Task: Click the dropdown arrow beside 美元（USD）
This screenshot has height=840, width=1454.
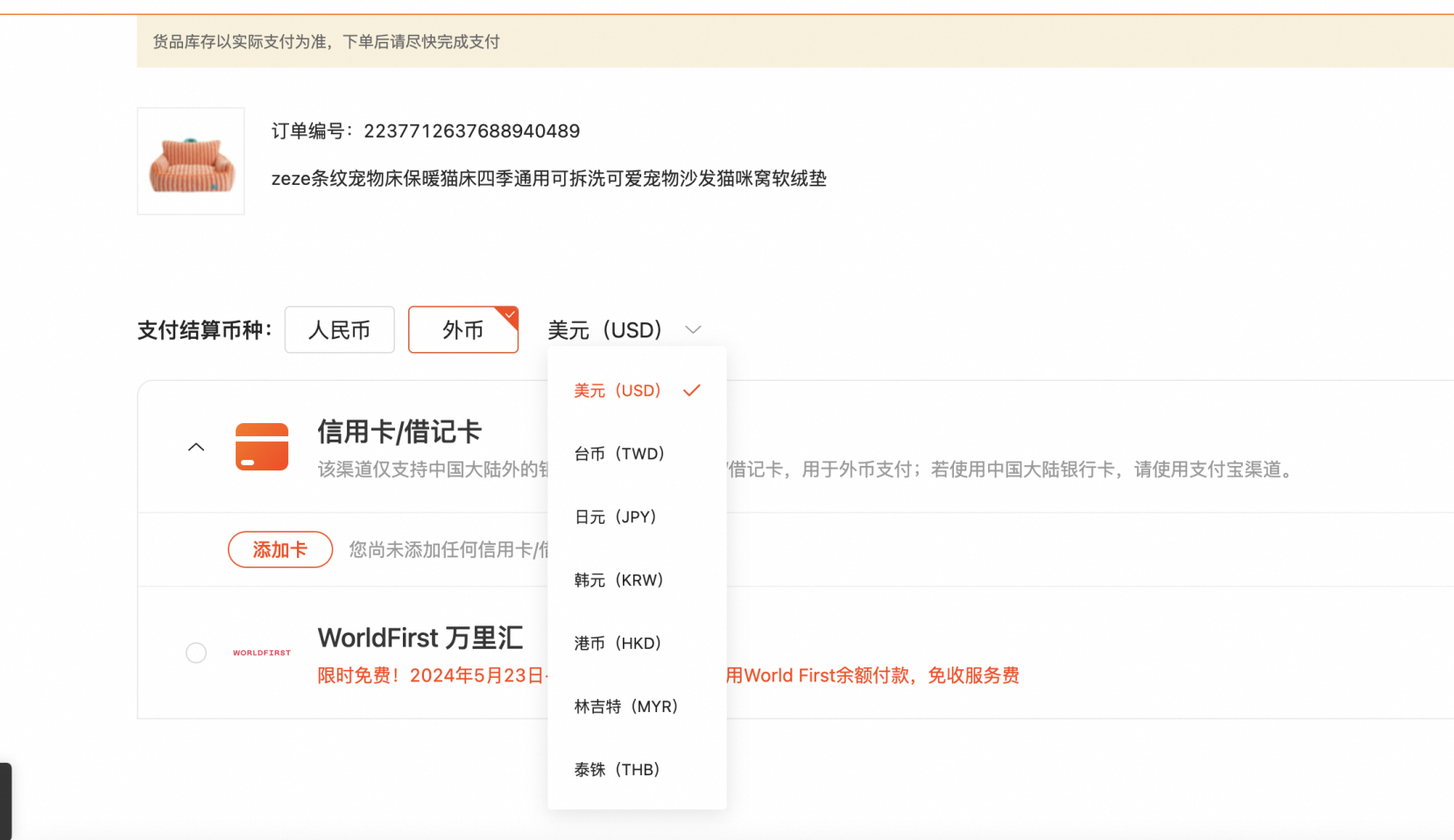Action: (693, 329)
